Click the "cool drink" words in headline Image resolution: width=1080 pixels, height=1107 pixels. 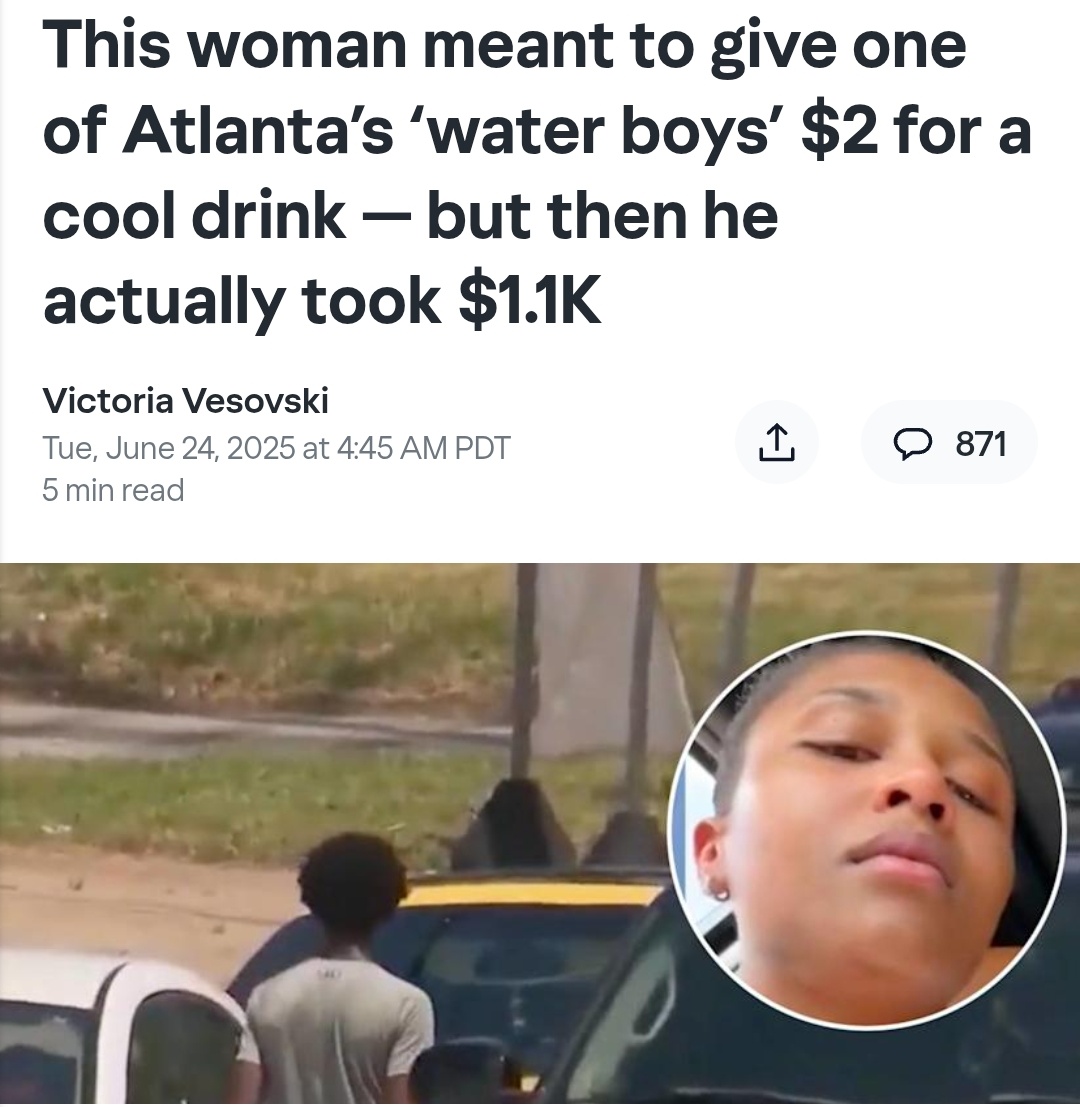click(x=194, y=215)
